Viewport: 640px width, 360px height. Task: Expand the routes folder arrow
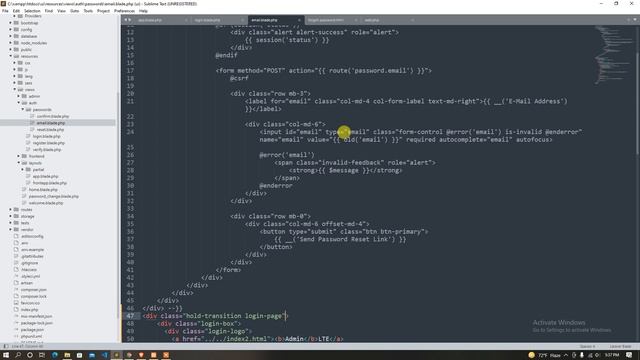(x=11, y=209)
